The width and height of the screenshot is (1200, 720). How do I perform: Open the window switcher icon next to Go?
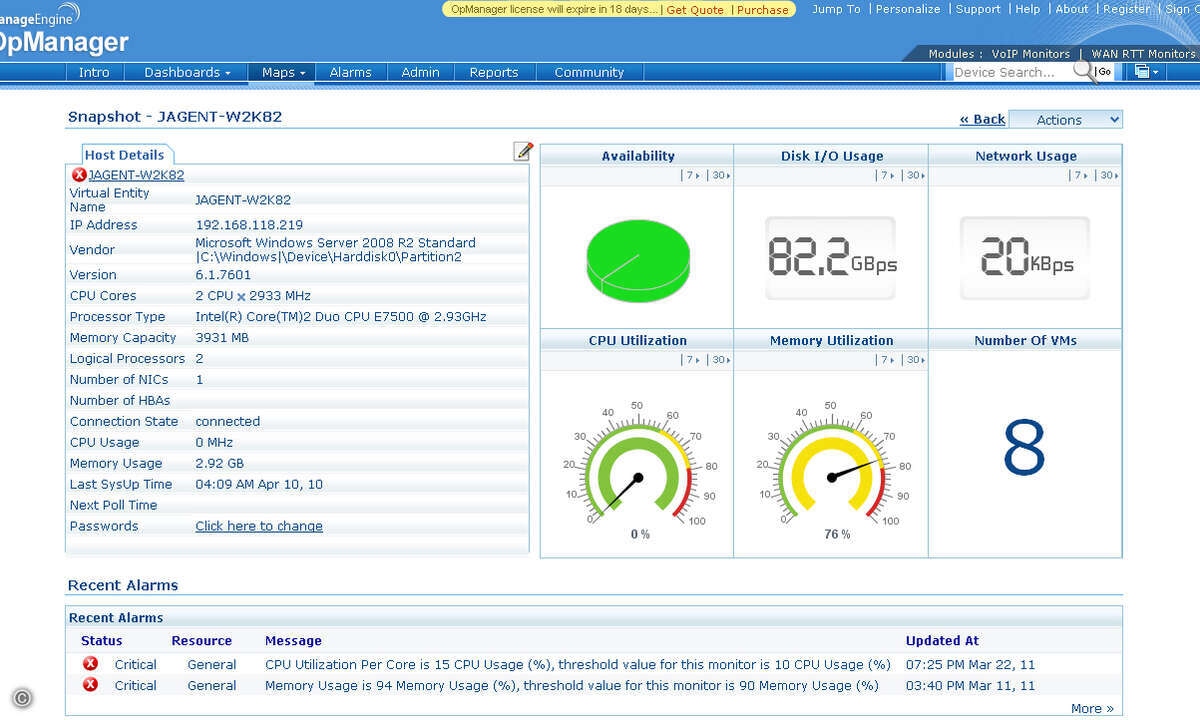[x=1146, y=72]
